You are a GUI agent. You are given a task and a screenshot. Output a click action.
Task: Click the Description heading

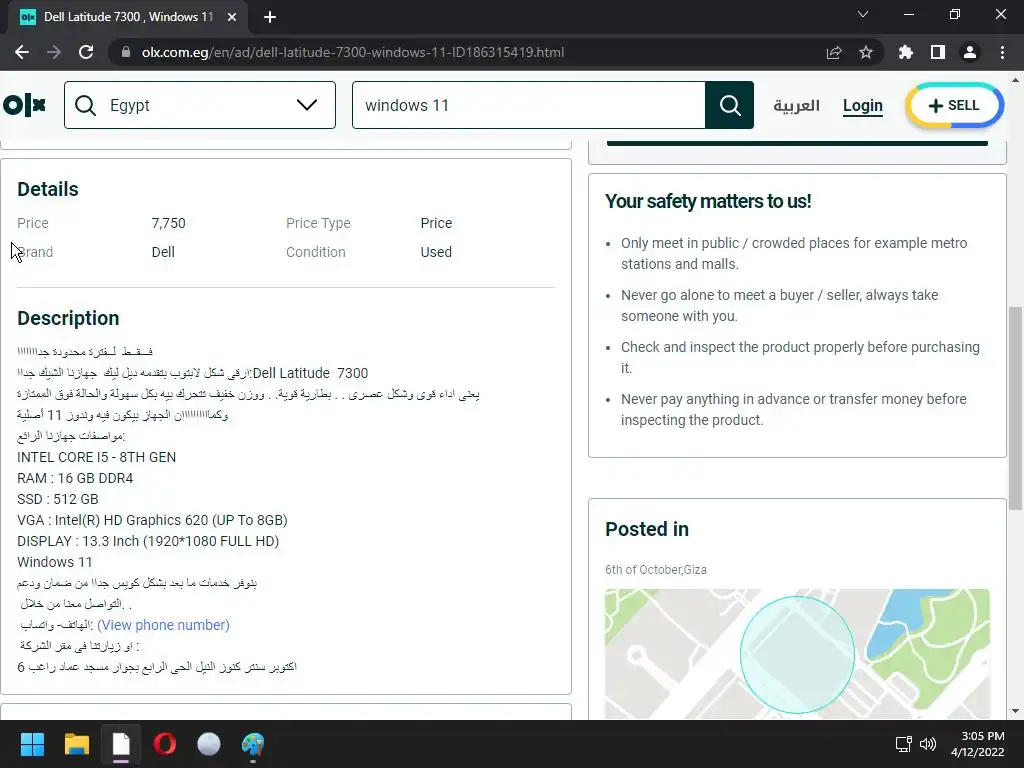coord(68,318)
